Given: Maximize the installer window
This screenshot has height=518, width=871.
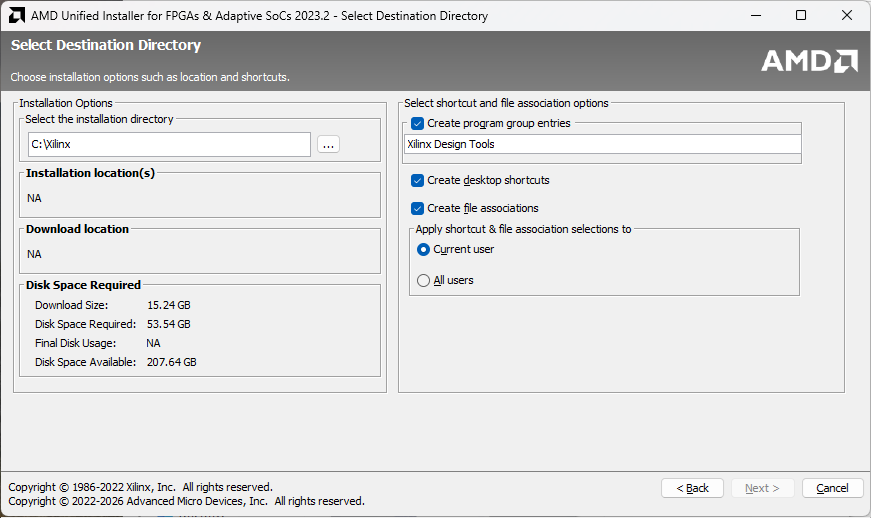Looking at the screenshot, I should click(x=800, y=16).
